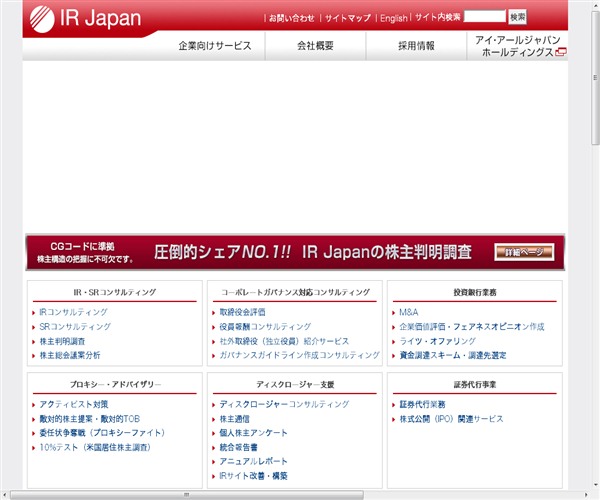Switch to the English site
Screen dimensions: 600x500
(394, 18)
